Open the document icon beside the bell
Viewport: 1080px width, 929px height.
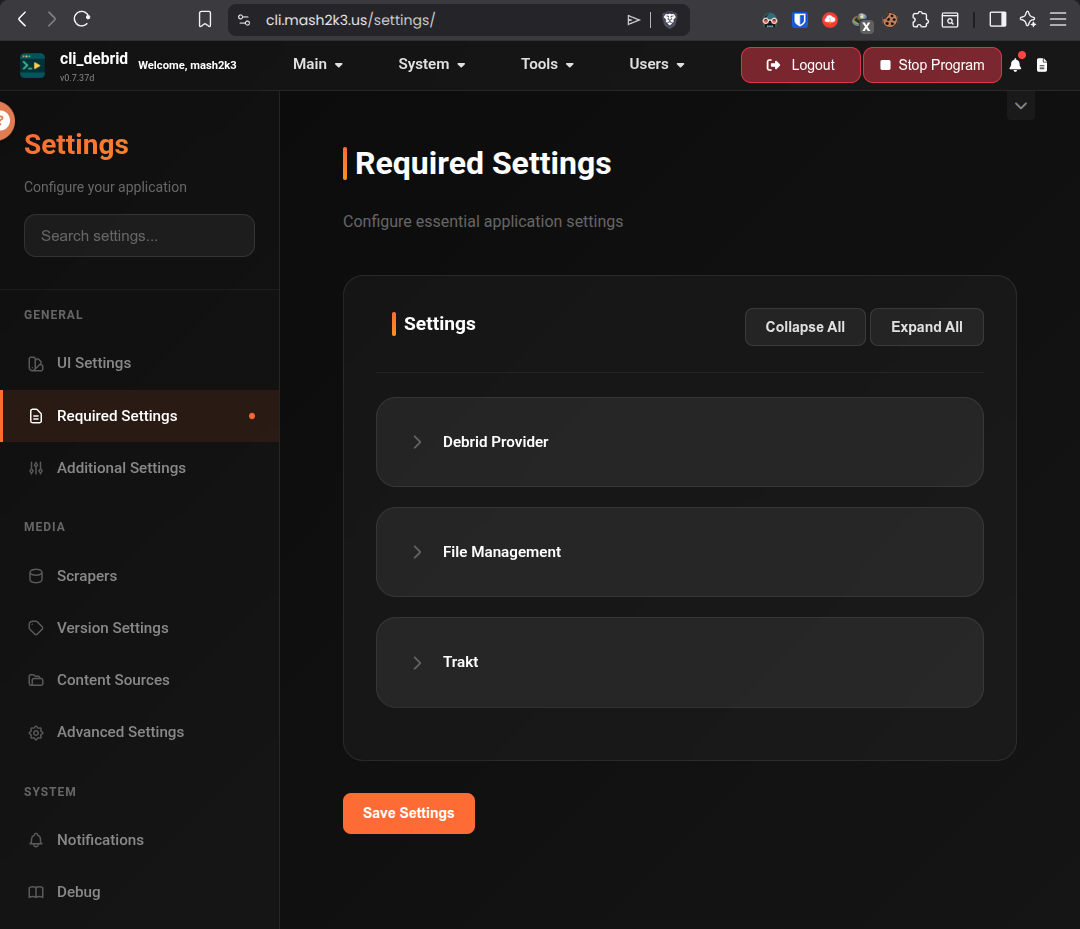pyautogui.click(x=1042, y=65)
